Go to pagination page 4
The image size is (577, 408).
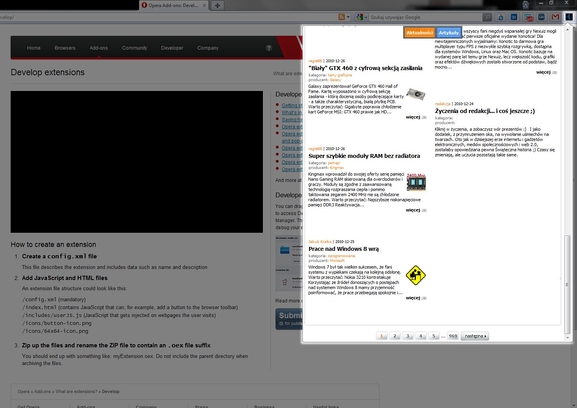click(x=421, y=336)
